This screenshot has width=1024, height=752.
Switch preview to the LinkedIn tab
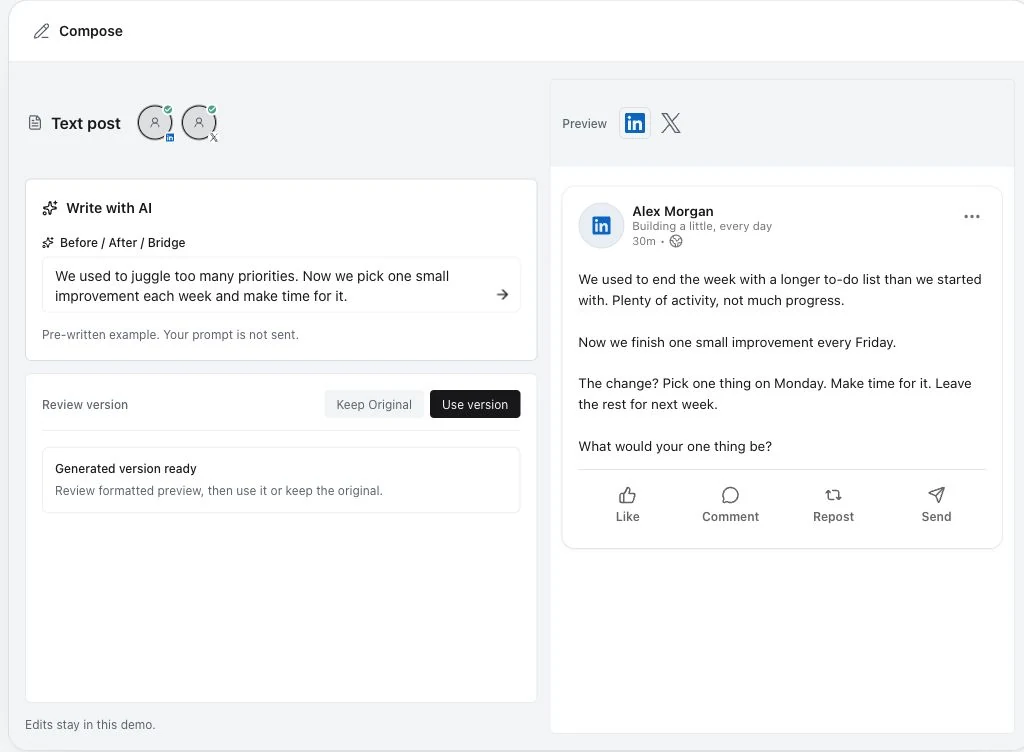pos(634,123)
